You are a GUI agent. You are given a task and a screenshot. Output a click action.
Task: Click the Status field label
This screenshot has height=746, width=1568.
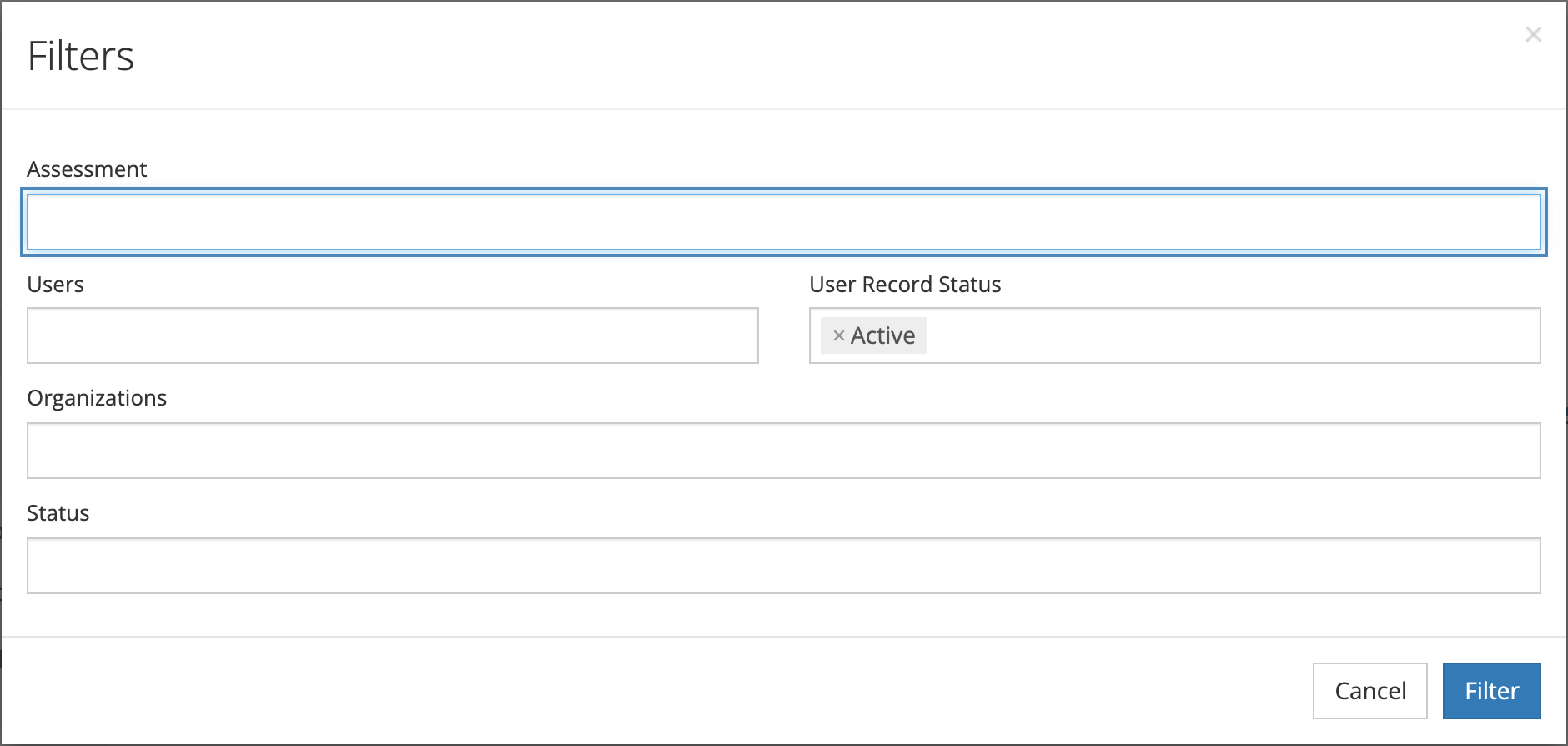click(58, 513)
